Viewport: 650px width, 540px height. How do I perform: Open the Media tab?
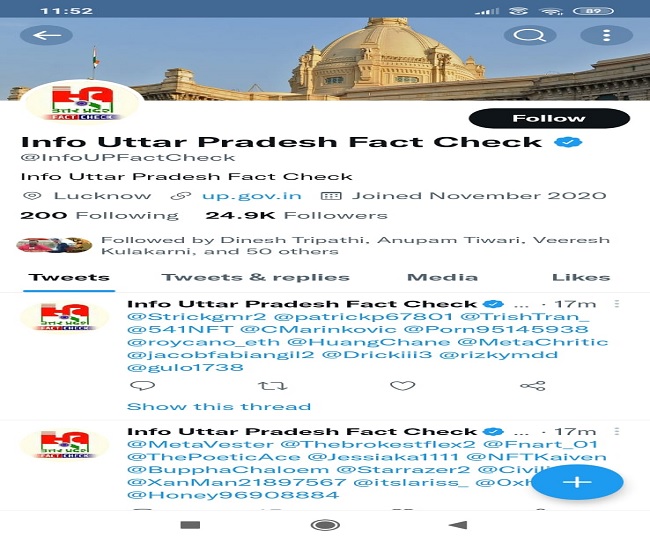(442, 277)
